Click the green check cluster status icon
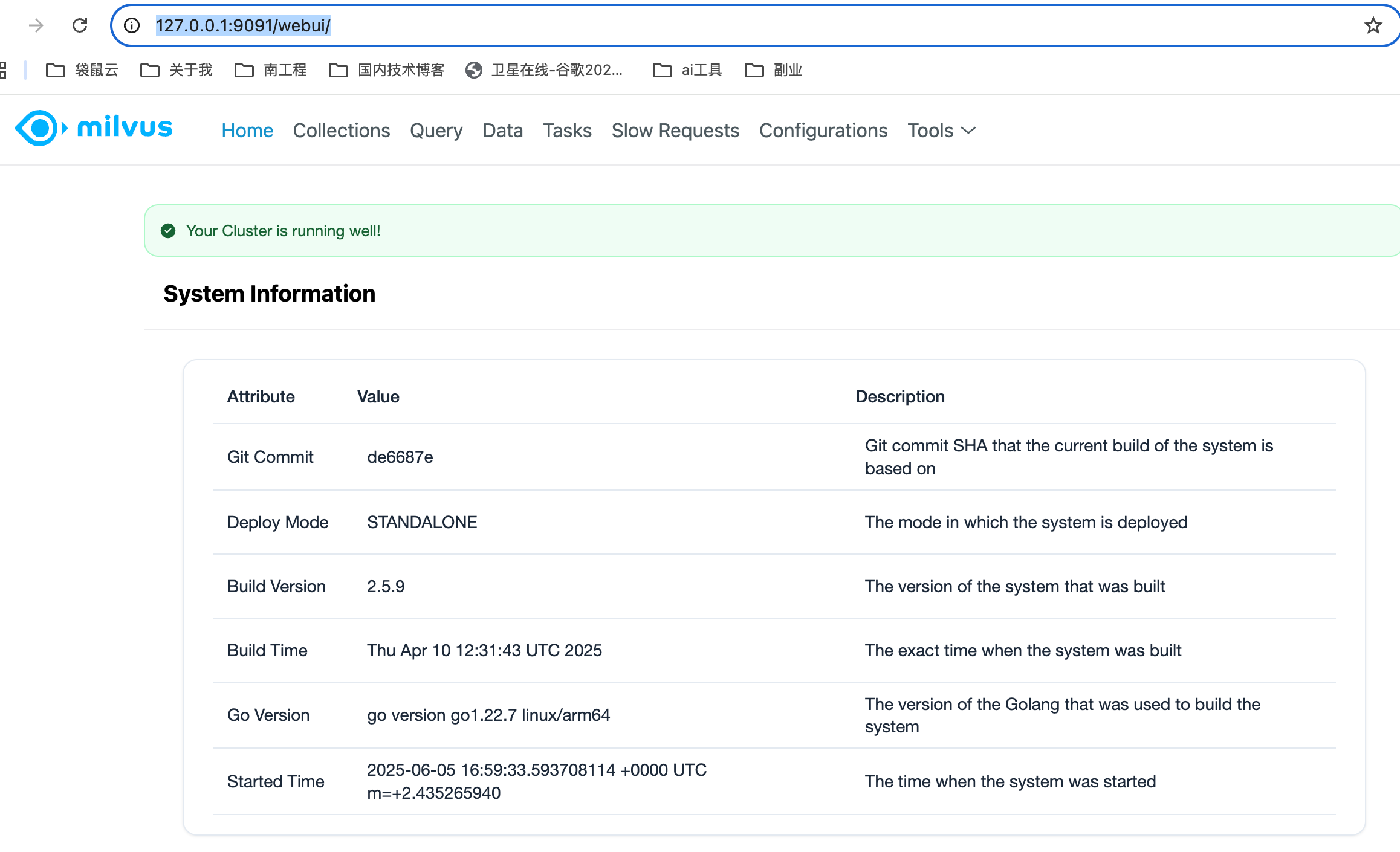Viewport: 1400px width, 852px height. [168, 231]
